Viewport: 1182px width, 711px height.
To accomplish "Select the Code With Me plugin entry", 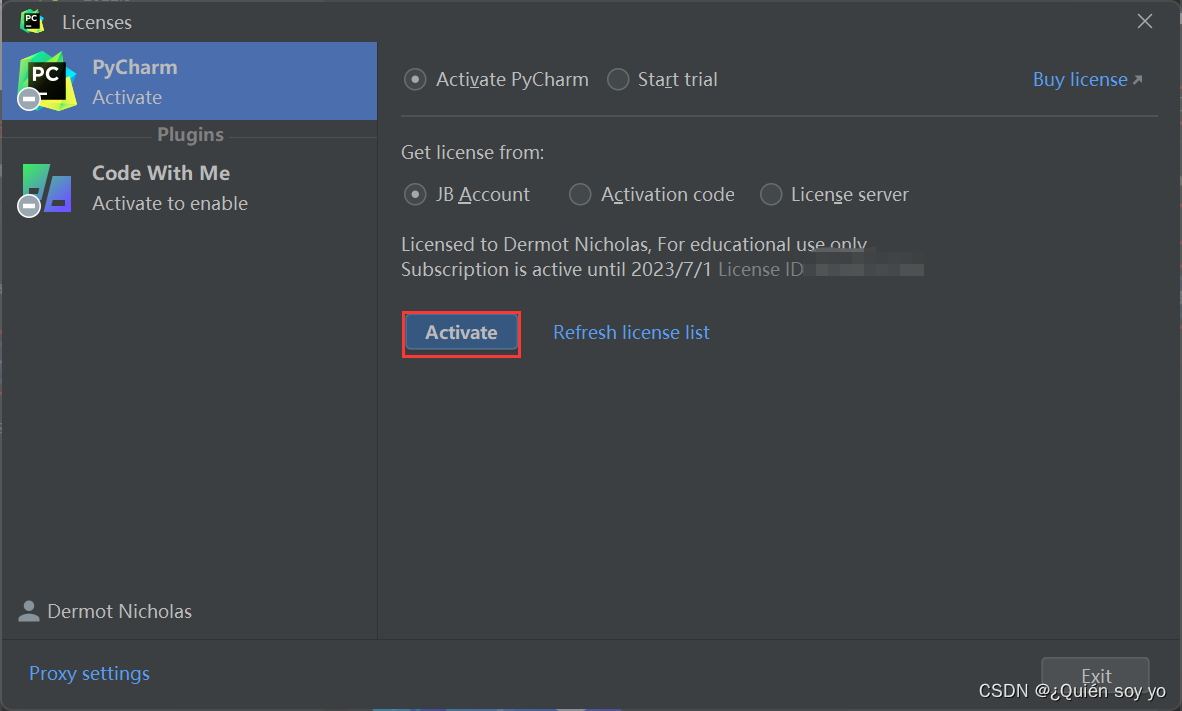I will [x=189, y=188].
